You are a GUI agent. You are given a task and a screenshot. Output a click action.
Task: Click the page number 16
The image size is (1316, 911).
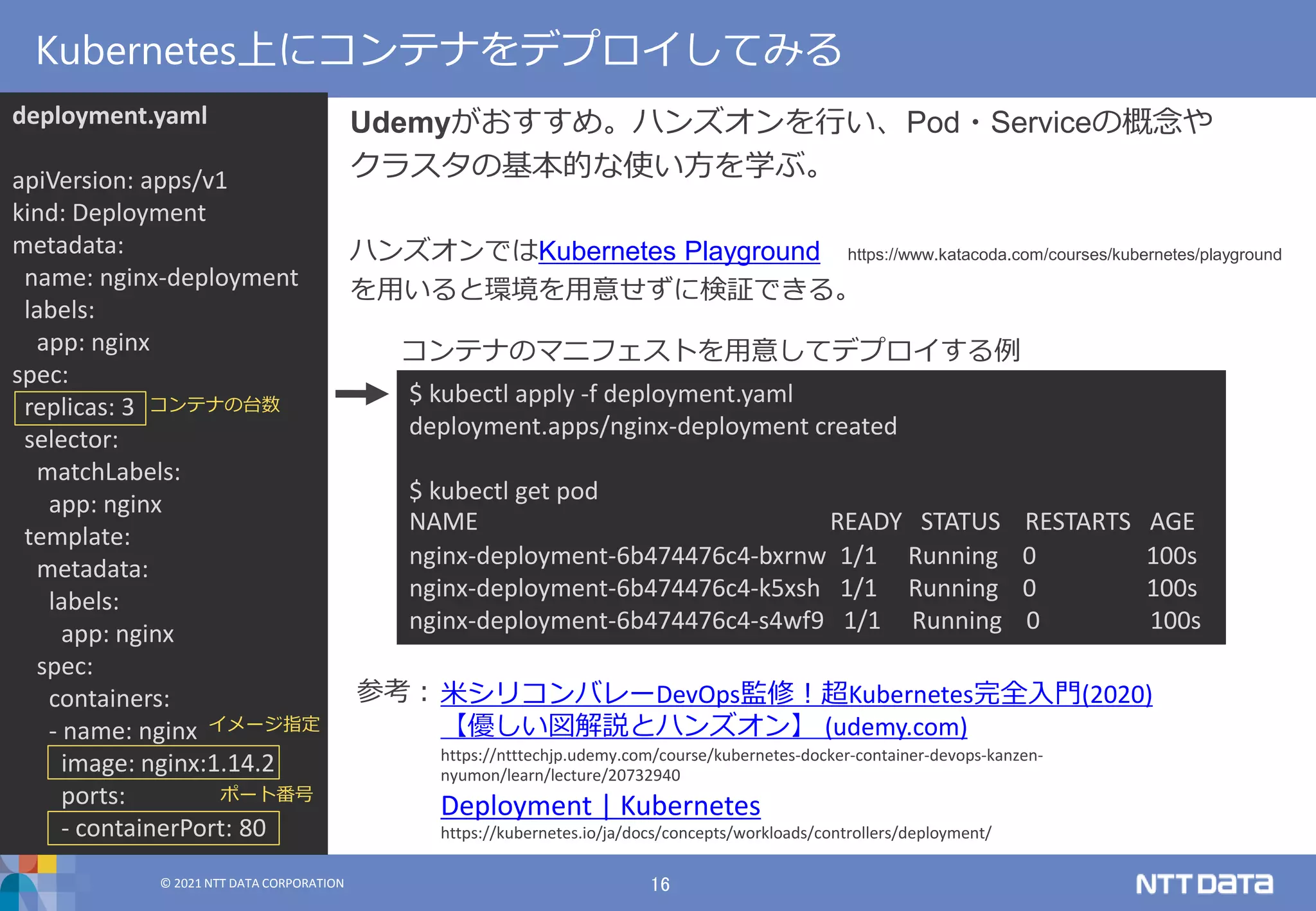coord(660,885)
